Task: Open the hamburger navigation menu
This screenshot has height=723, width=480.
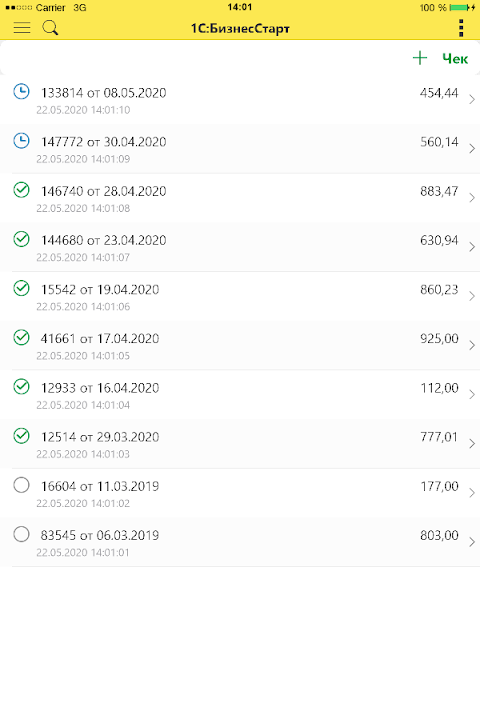Action: [x=22, y=28]
